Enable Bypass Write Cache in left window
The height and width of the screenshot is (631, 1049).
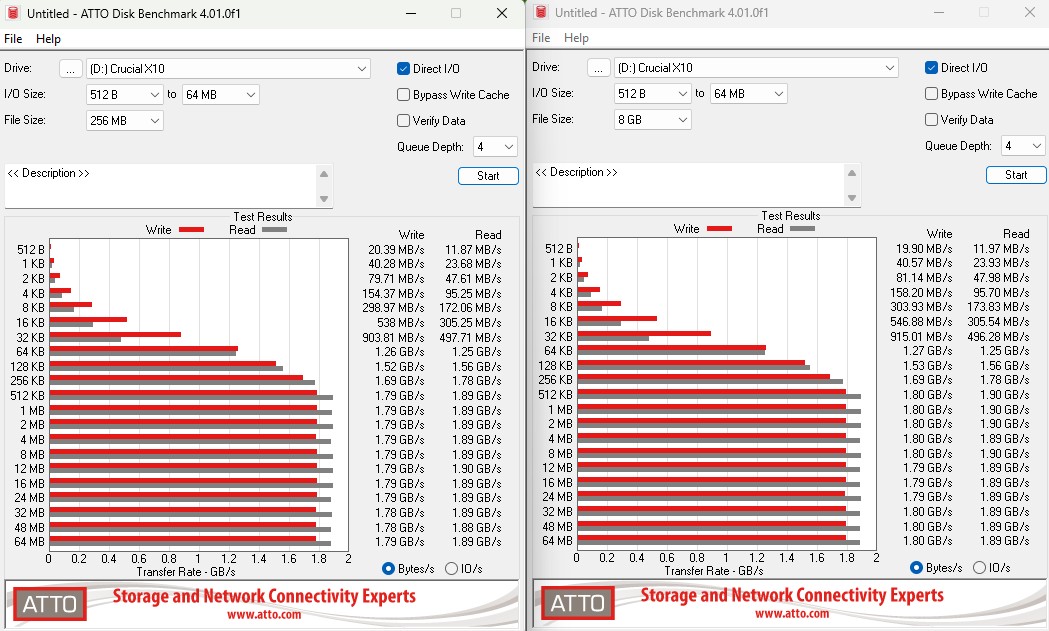[x=403, y=95]
